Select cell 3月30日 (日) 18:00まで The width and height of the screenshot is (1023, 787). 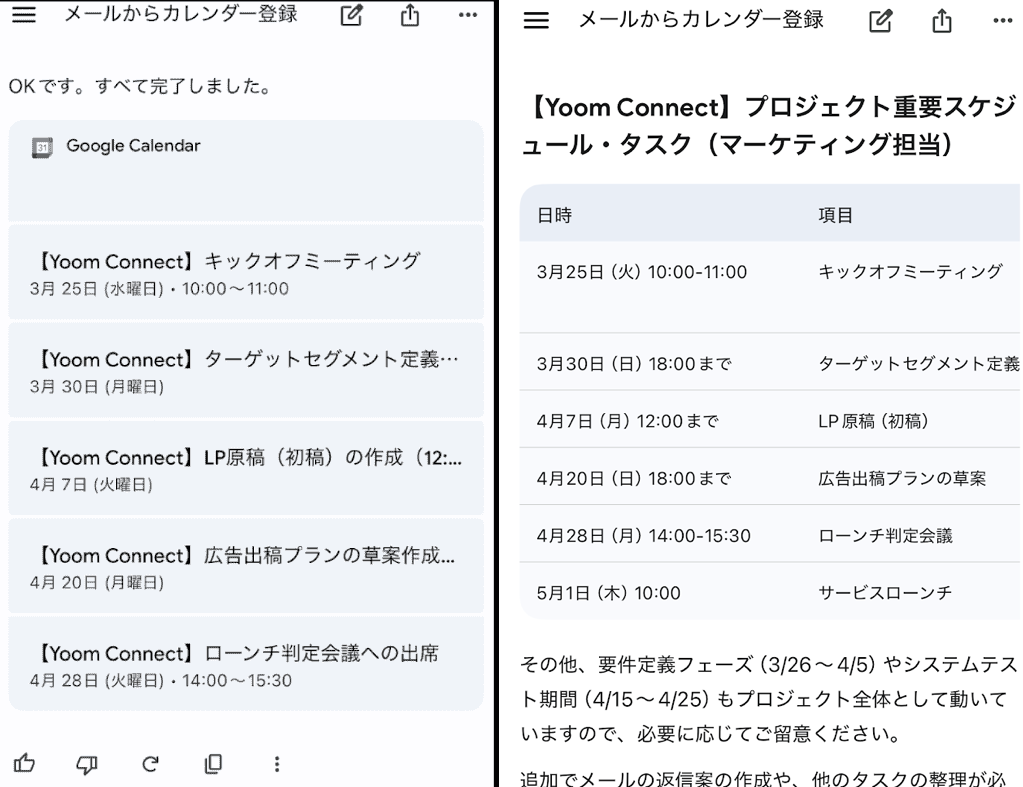[x=634, y=363]
